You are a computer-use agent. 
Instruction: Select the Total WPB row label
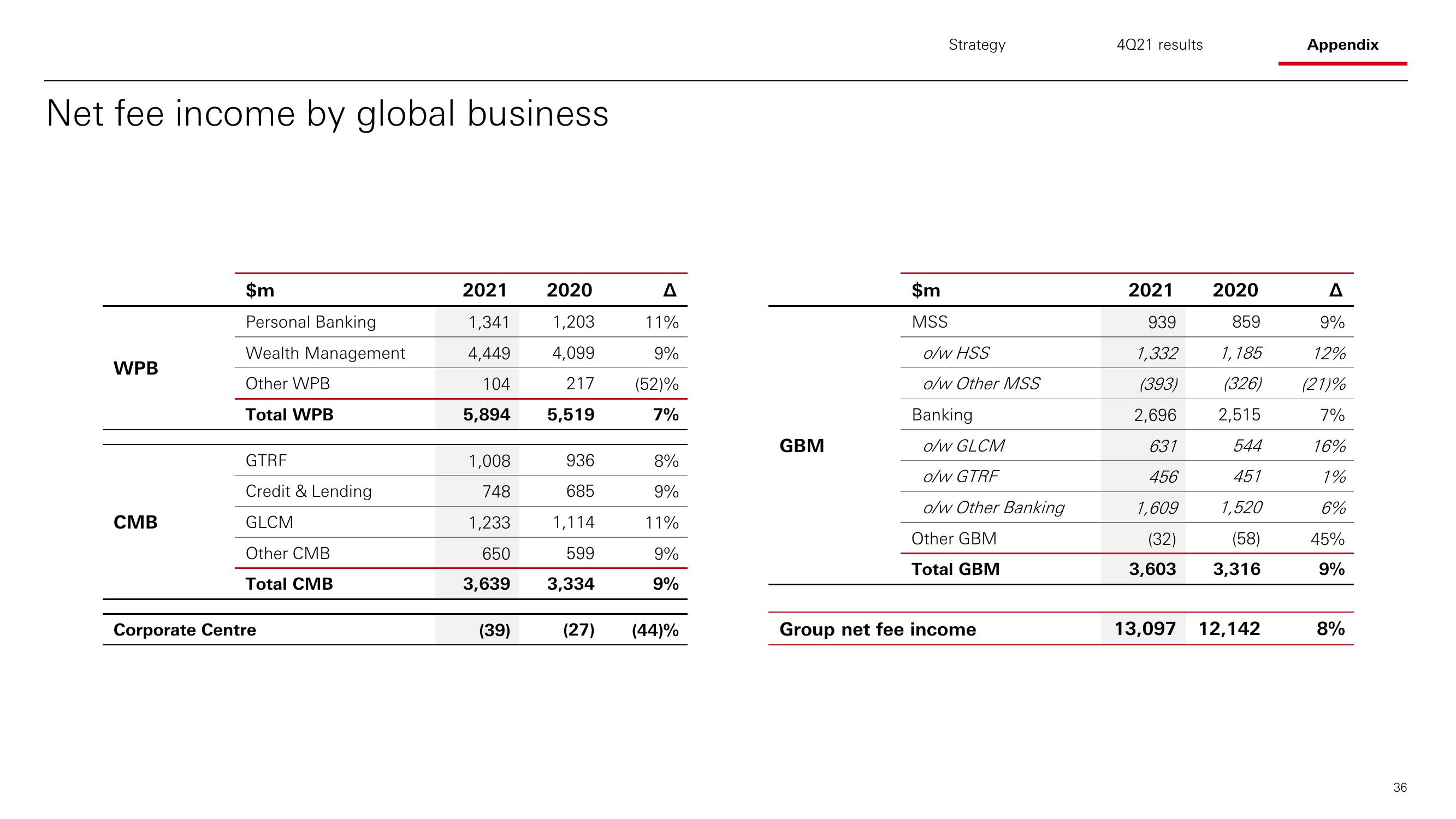point(289,414)
